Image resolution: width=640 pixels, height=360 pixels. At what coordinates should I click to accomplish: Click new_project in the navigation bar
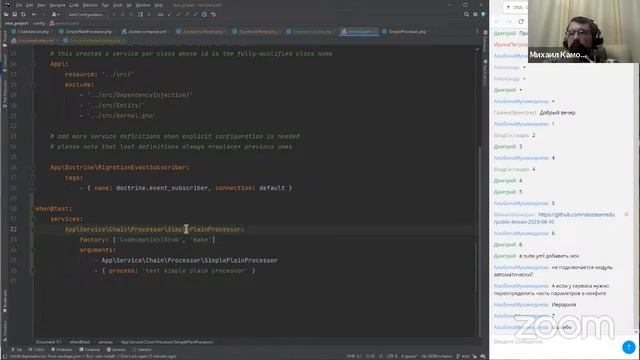tap(16, 23)
